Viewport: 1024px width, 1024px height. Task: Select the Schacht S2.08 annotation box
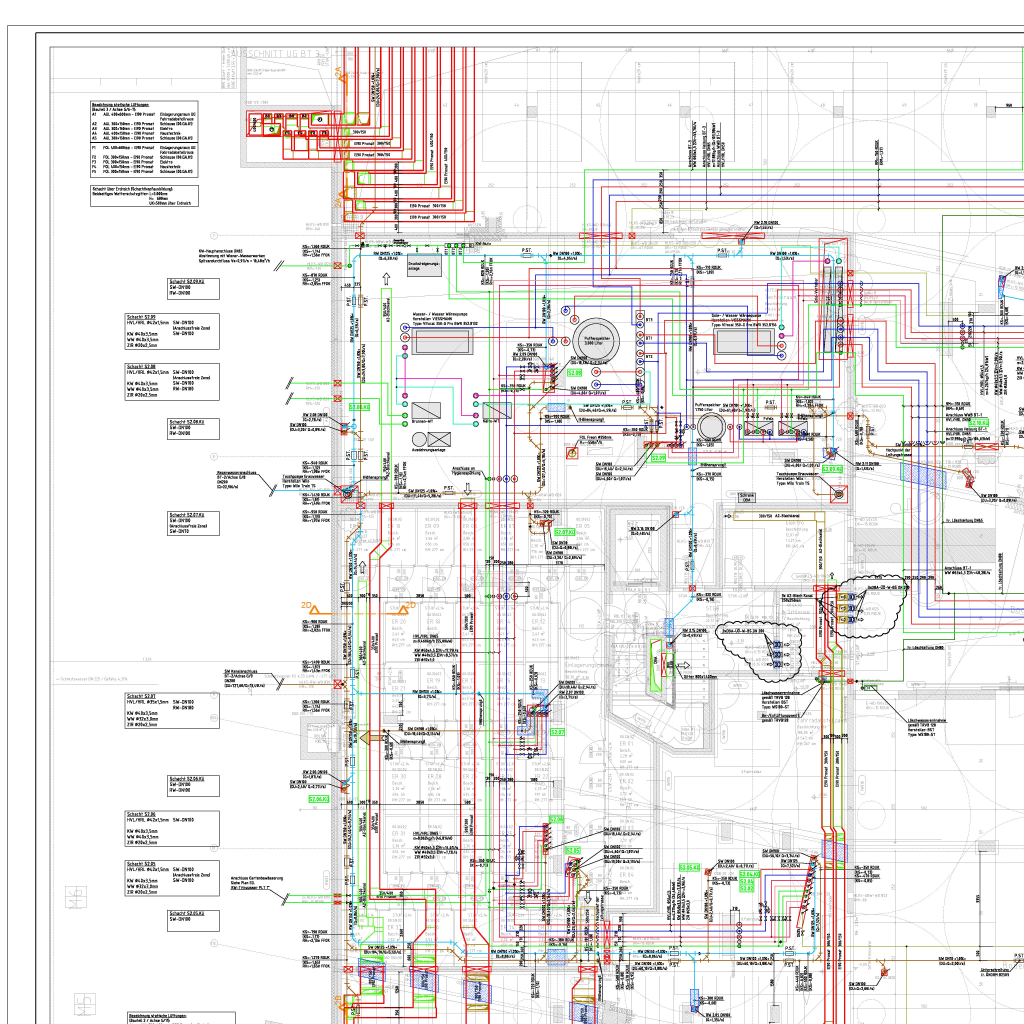pyautogui.click(x=170, y=383)
